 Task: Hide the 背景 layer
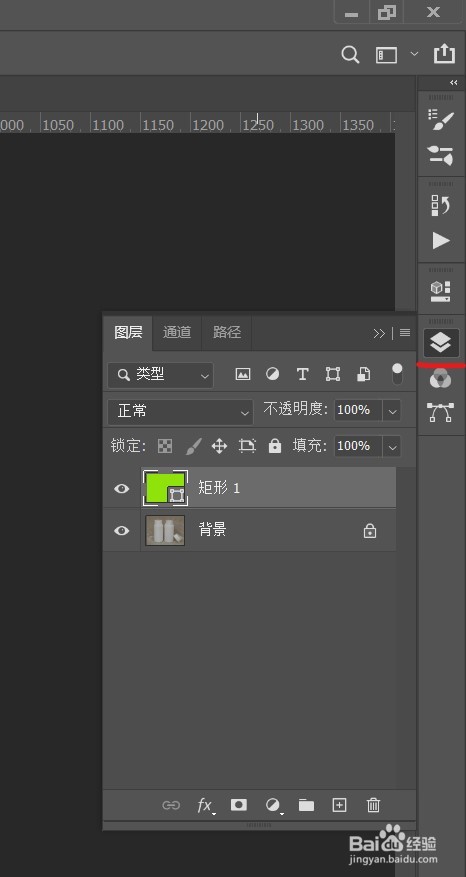tap(121, 530)
